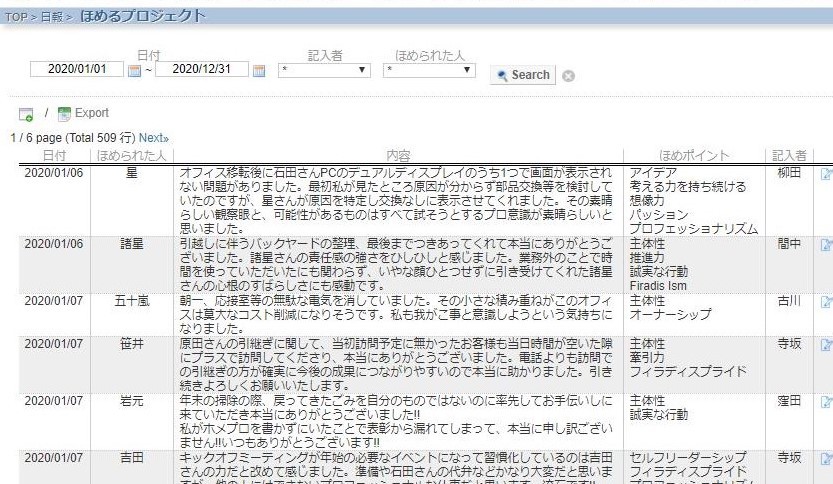This screenshot has height=484, width=833.
Task: Click the start date field 2020/01/01
Action: [x=77, y=69]
